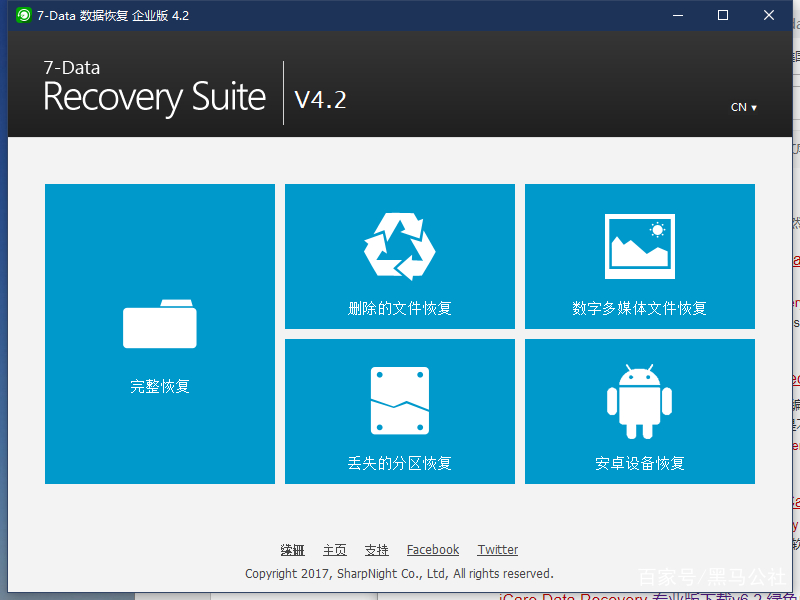Select the 完整恢复 label
Image resolution: width=800 pixels, height=600 pixels.
[160, 386]
